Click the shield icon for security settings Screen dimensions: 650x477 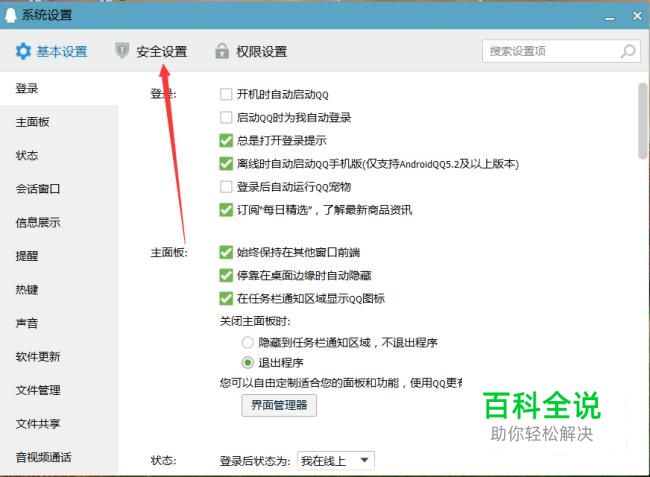(x=122, y=51)
